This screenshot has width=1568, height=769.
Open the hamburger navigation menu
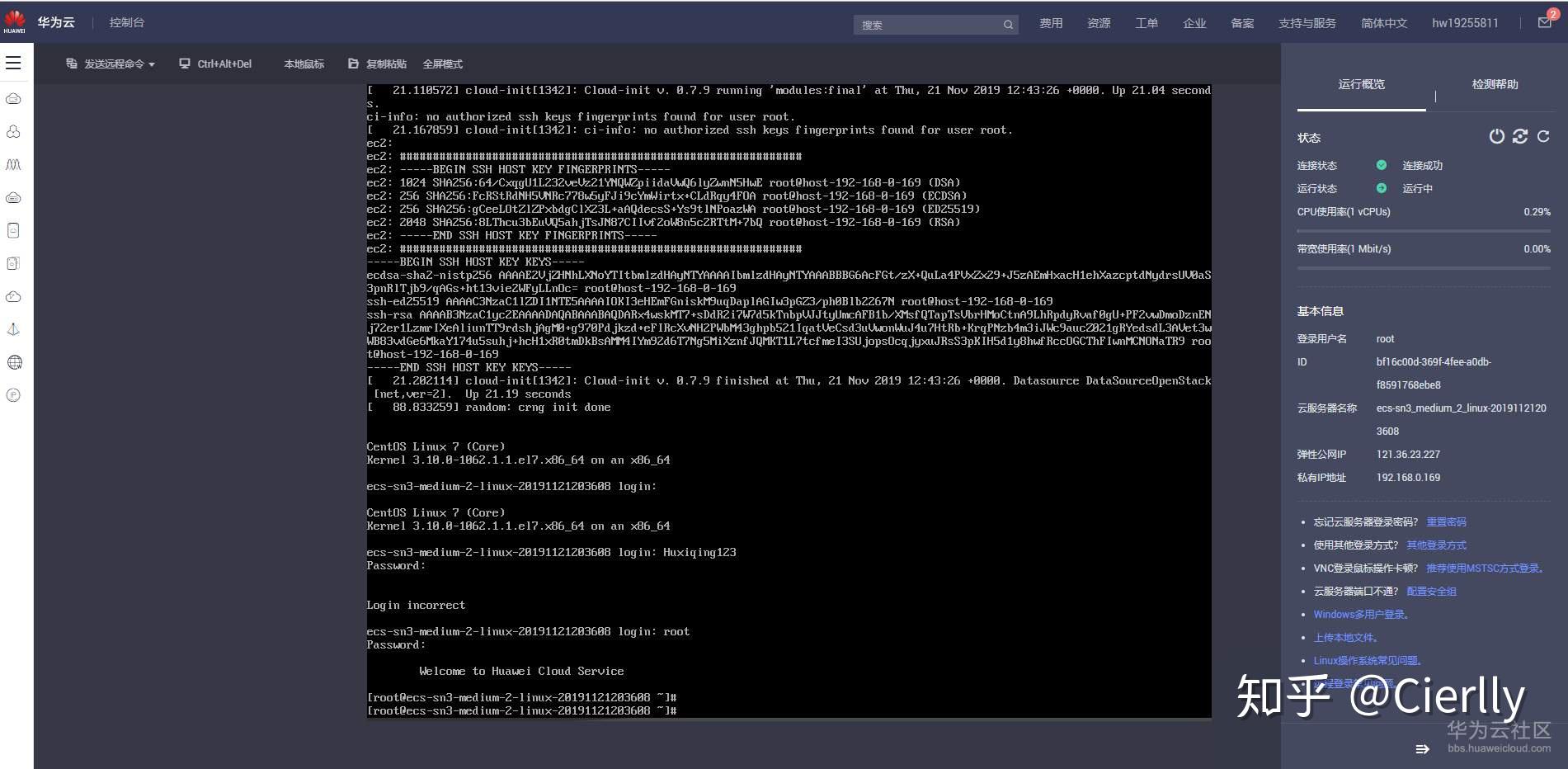pyautogui.click(x=13, y=63)
